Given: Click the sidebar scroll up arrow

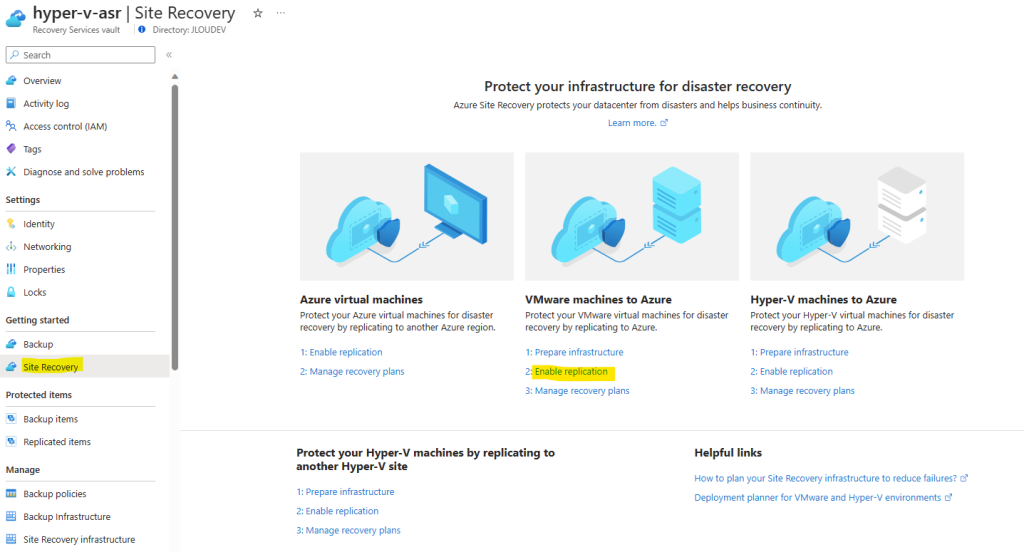Looking at the screenshot, I should (174, 77).
